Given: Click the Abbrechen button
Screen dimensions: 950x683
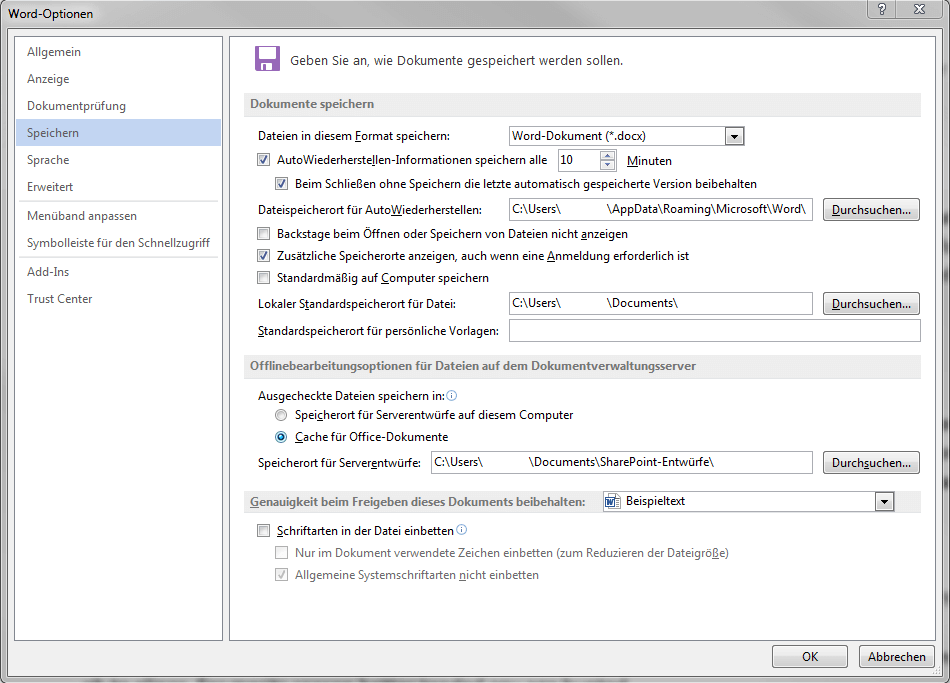Looking at the screenshot, I should point(897,657).
